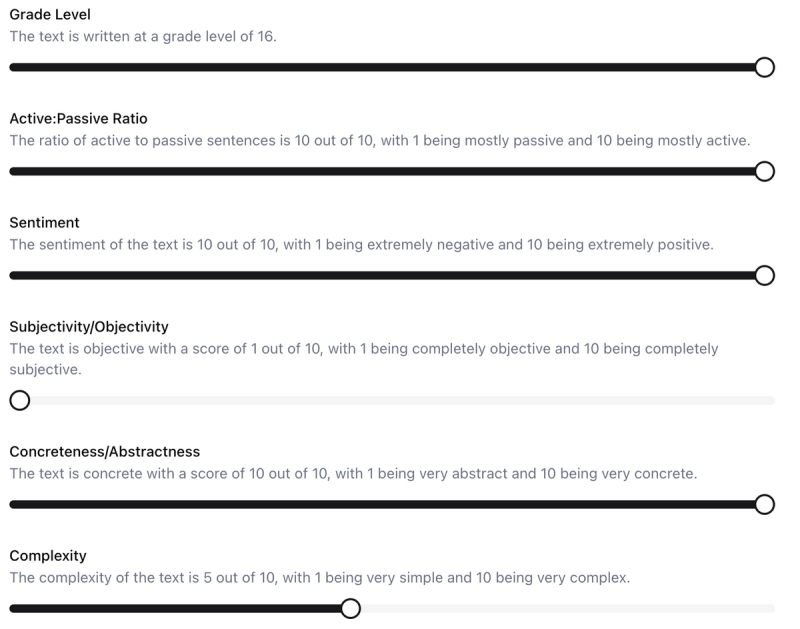Click the Sentiment heading label

point(44,222)
